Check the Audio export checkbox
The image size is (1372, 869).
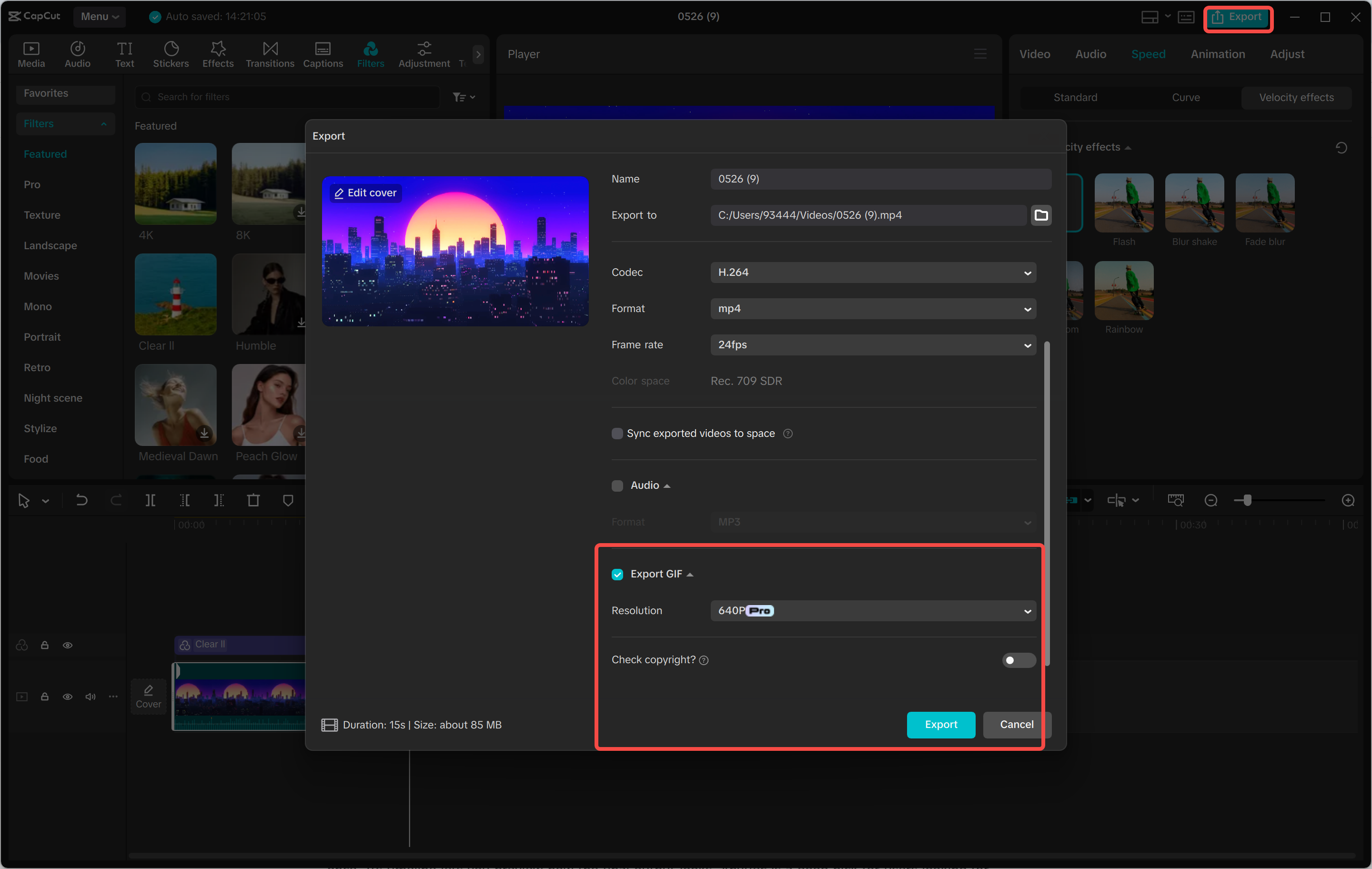(617, 485)
